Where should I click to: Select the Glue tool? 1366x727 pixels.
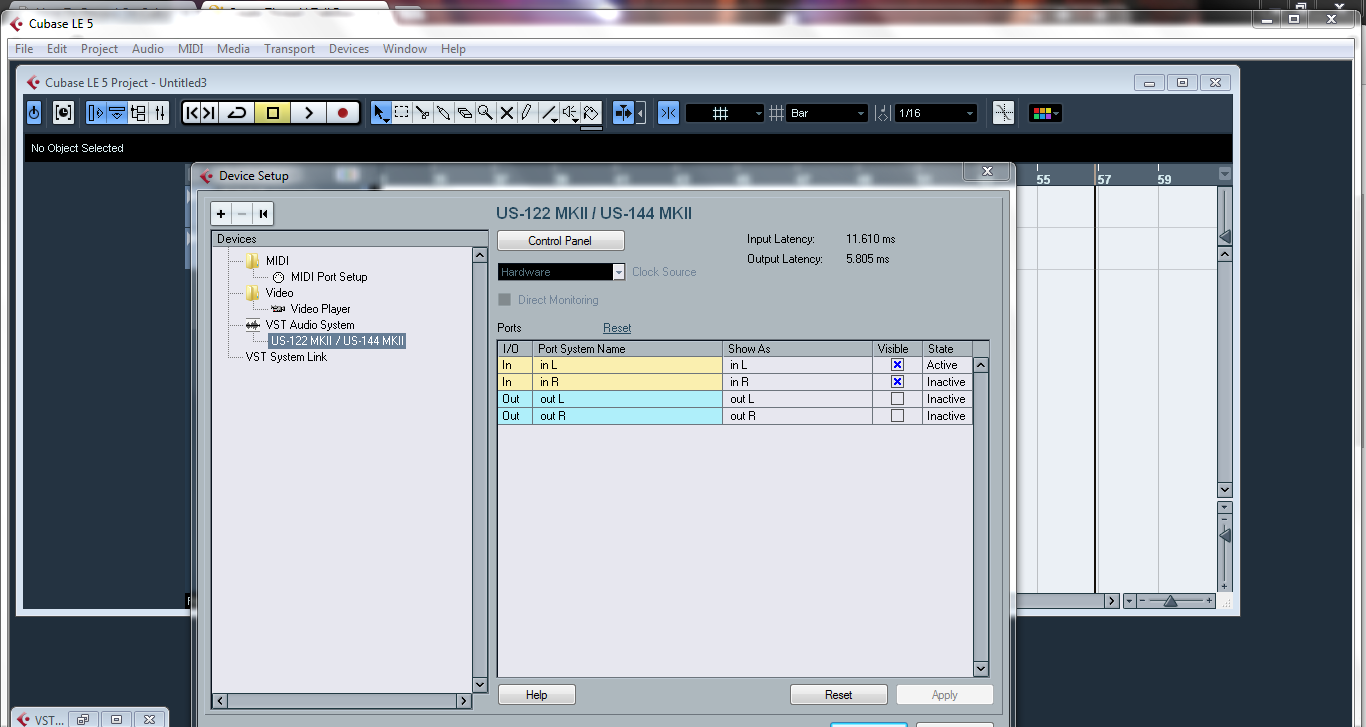[444, 113]
